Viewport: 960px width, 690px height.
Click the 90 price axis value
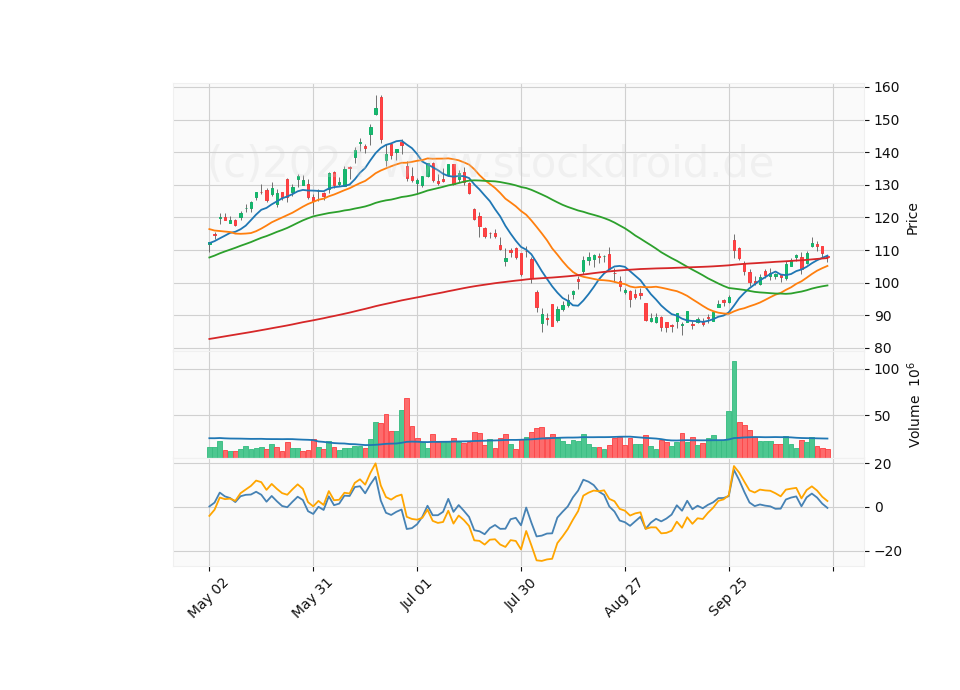pyautogui.click(x=882, y=316)
